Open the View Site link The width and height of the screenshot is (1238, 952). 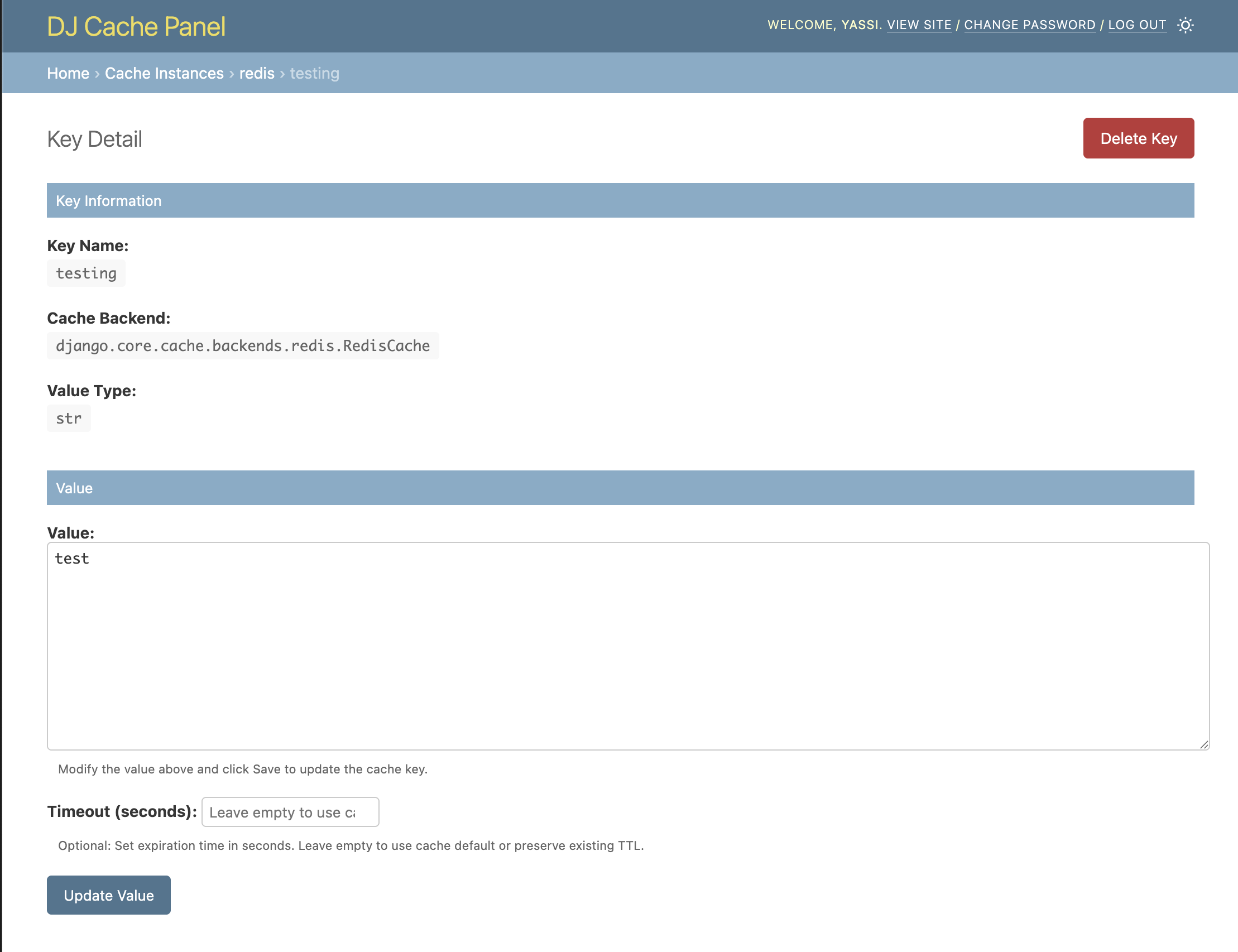919,25
